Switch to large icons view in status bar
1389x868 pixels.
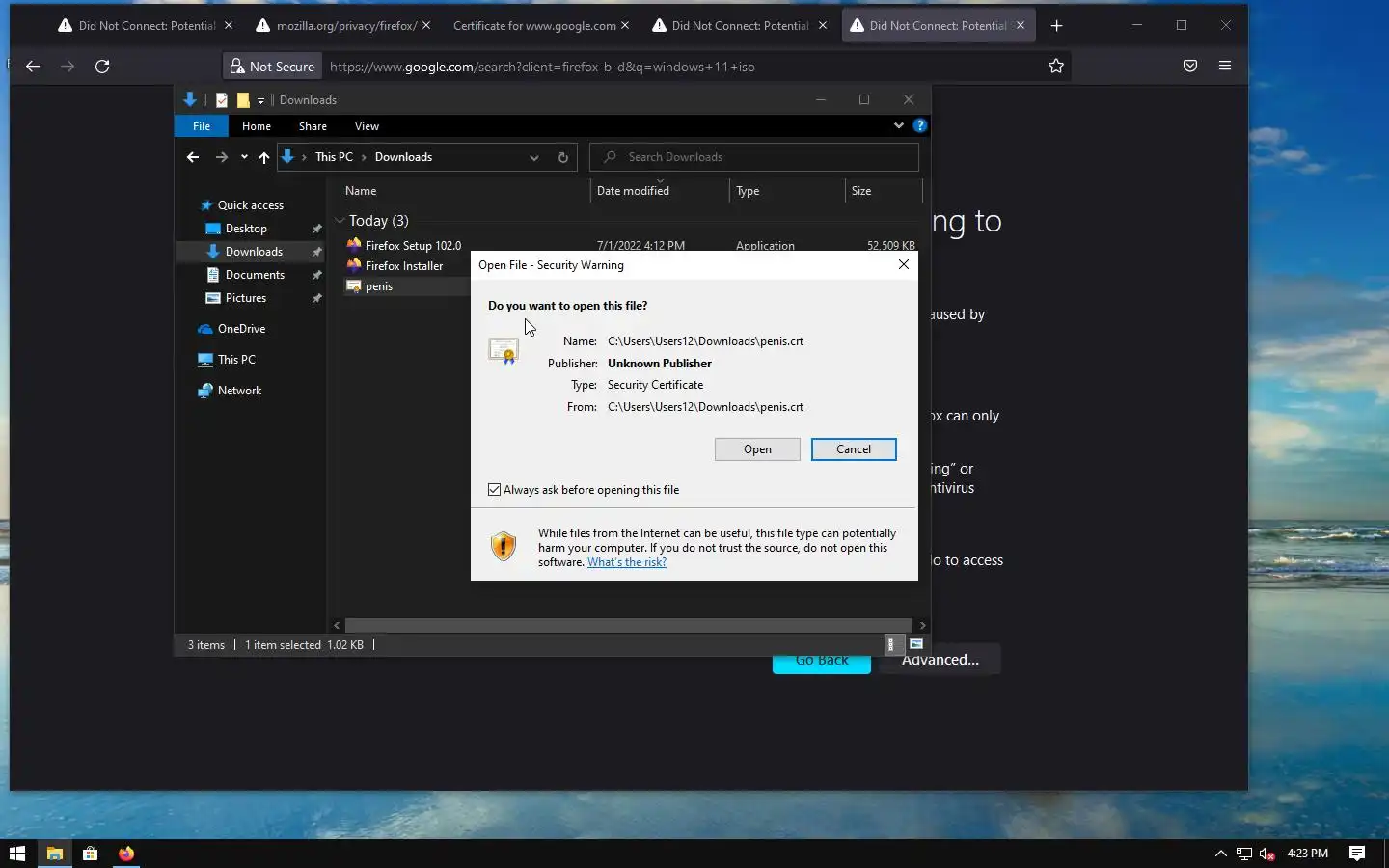tap(916, 644)
